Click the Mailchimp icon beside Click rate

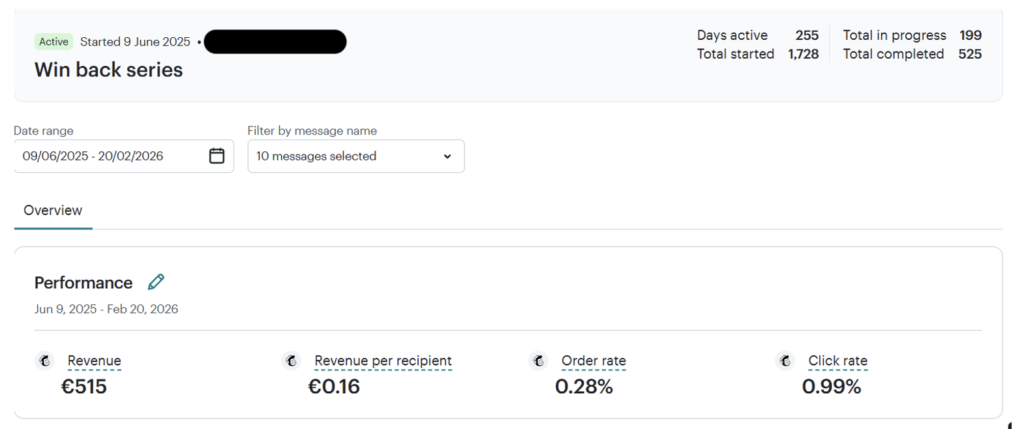click(x=786, y=361)
